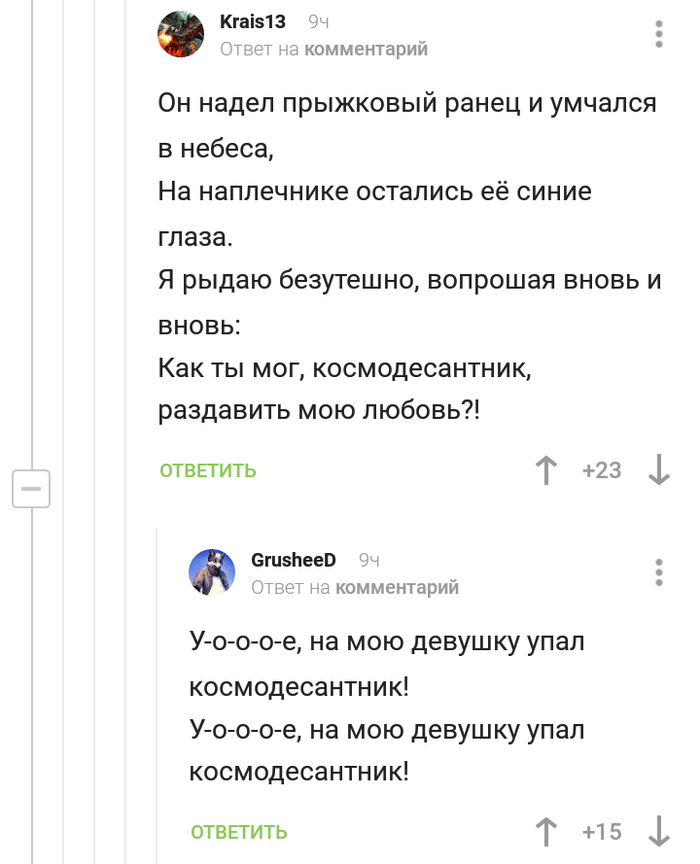This screenshot has height=864, width=700.
Task: Click the 9ч timestamp next to GrusheeD
Action: [369, 560]
